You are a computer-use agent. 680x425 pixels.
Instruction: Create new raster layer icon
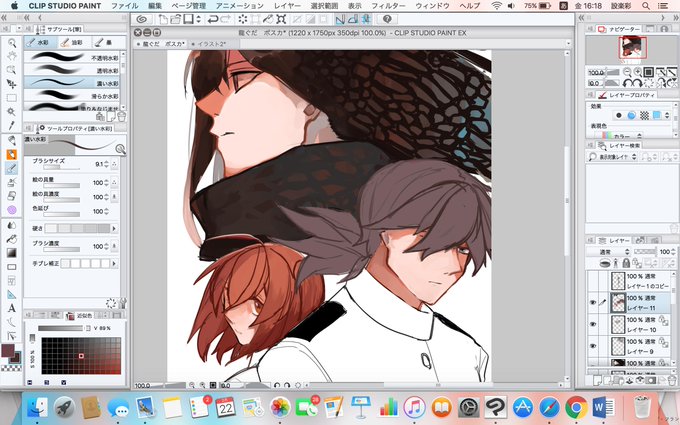[597, 381]
